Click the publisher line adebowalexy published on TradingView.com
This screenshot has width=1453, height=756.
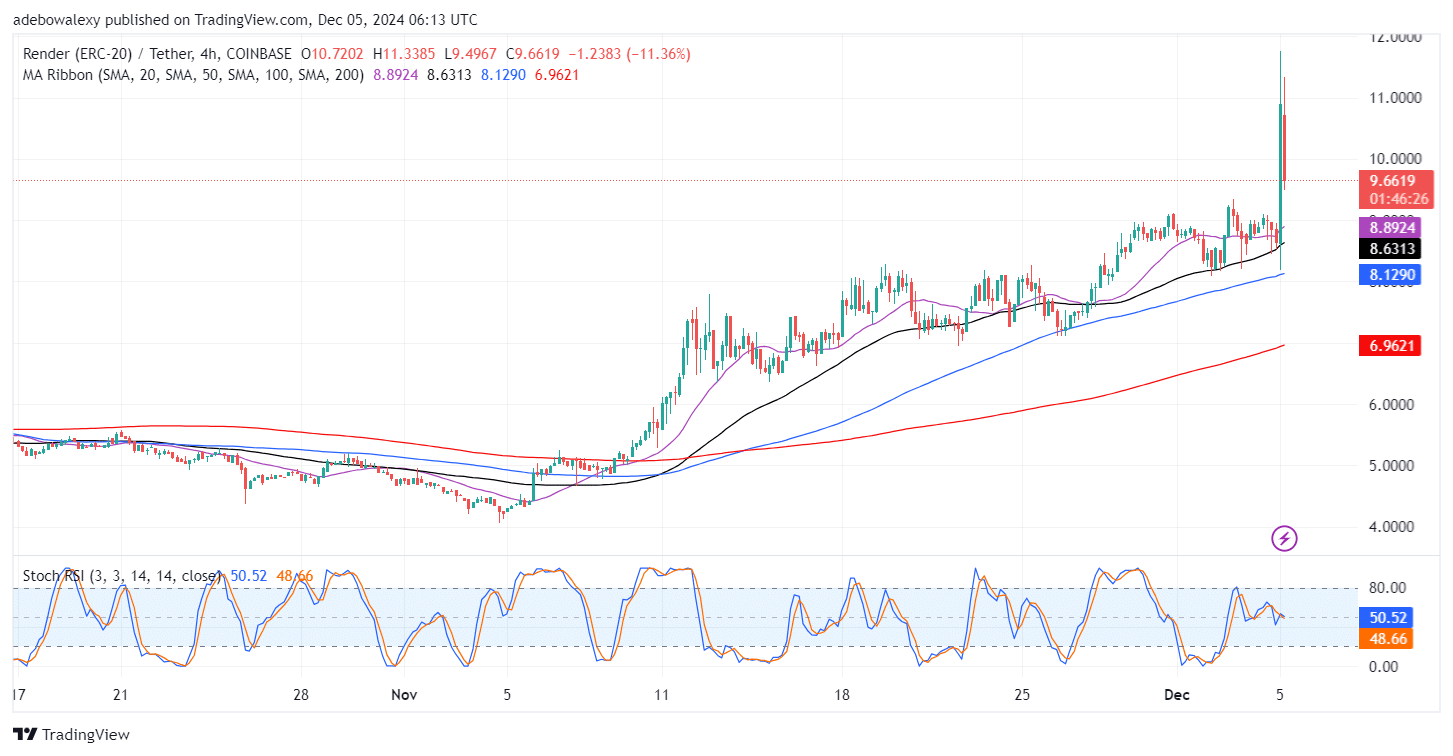[x=245, y=20]
